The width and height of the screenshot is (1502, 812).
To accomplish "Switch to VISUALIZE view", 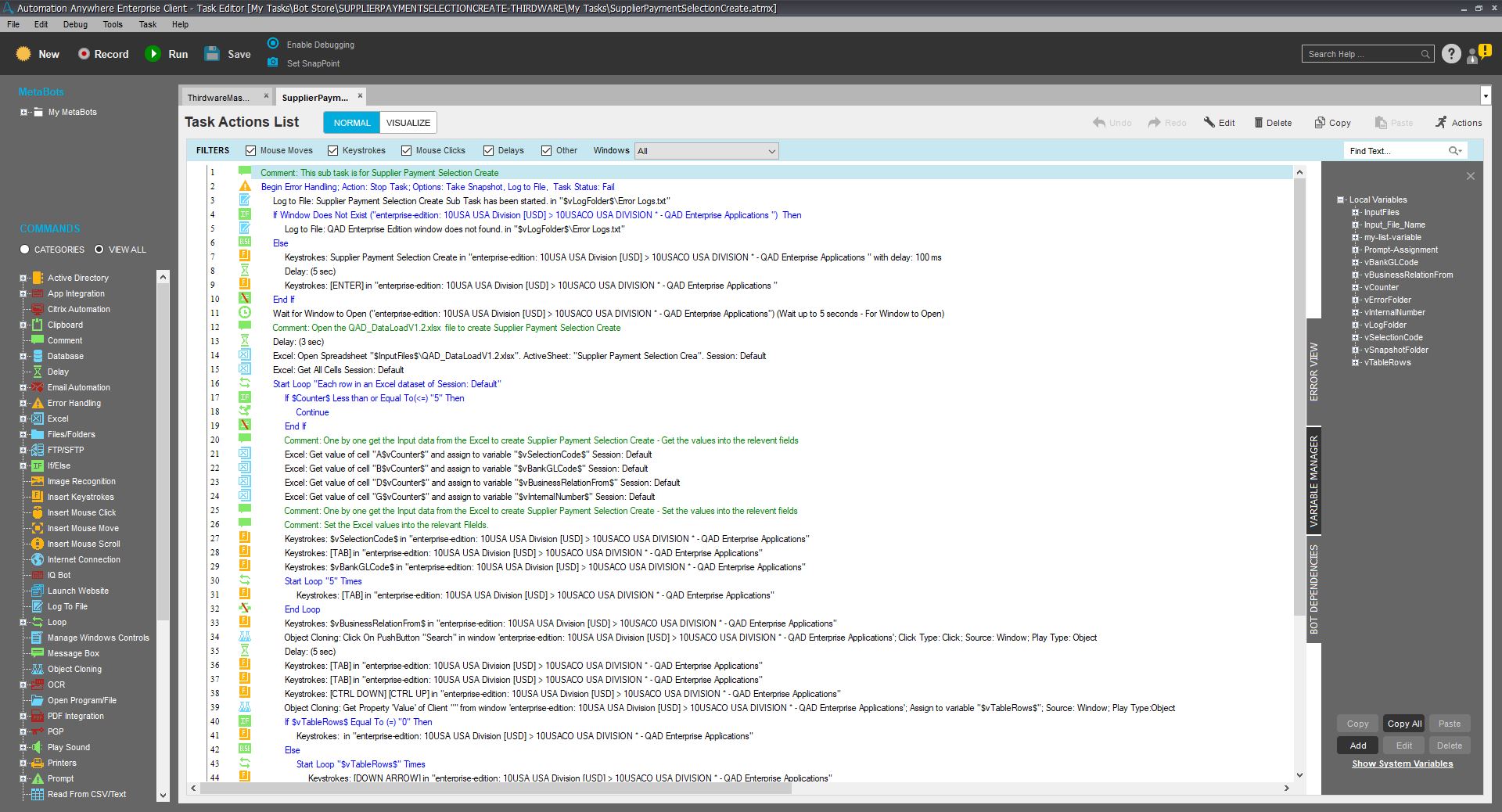I will (x=408, y=123).
